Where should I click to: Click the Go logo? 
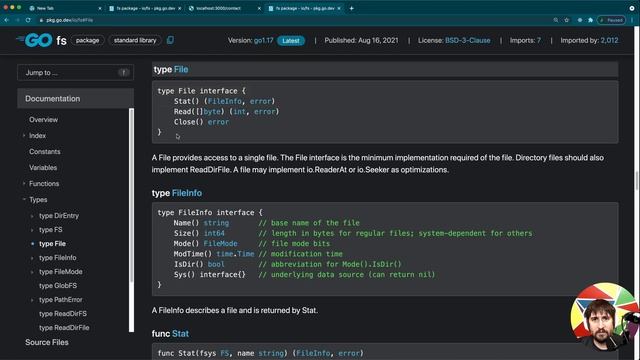(34, 40)
